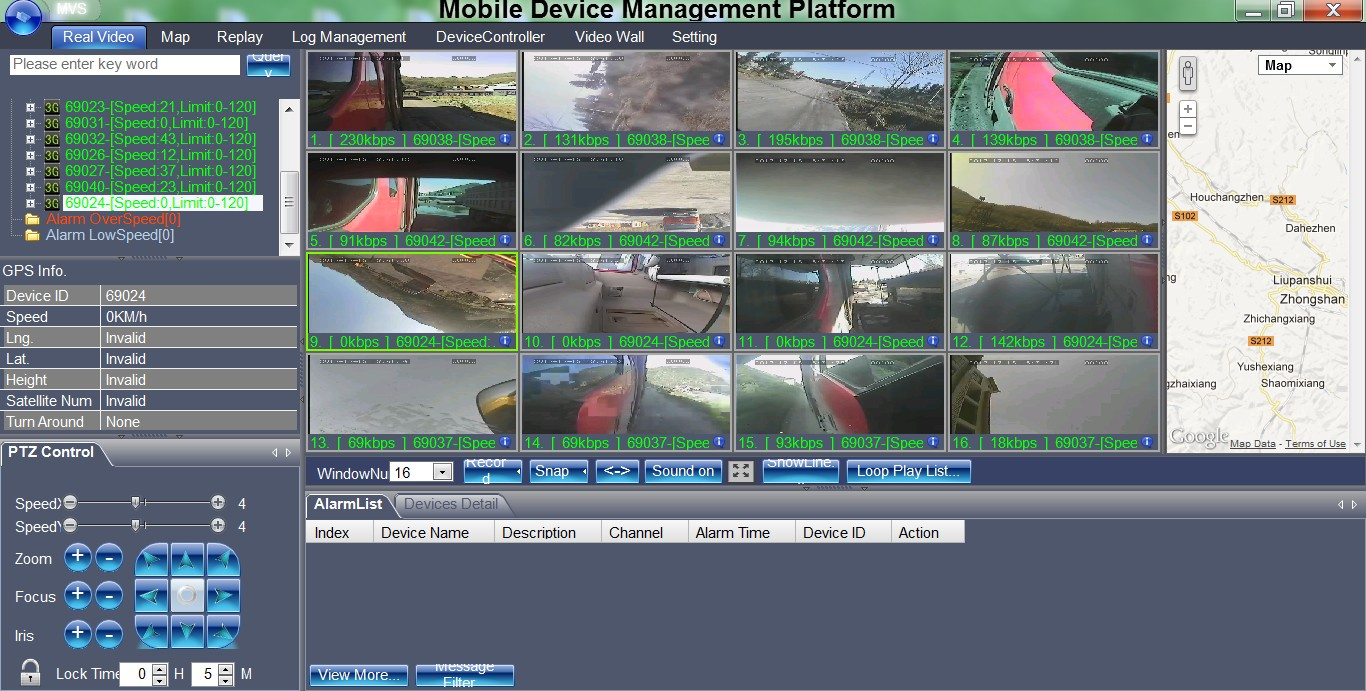
Task: Expand device 69031 in the tree
Action: coord(30,123)
